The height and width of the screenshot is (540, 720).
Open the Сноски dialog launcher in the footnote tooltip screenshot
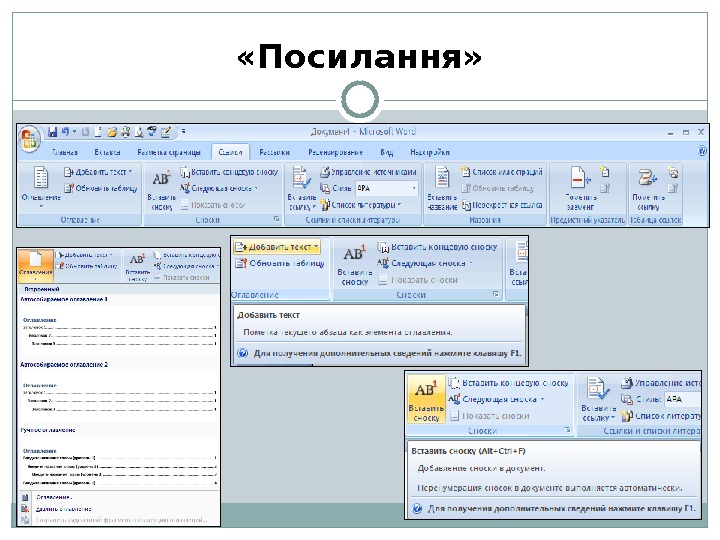[x=568, y=430]
